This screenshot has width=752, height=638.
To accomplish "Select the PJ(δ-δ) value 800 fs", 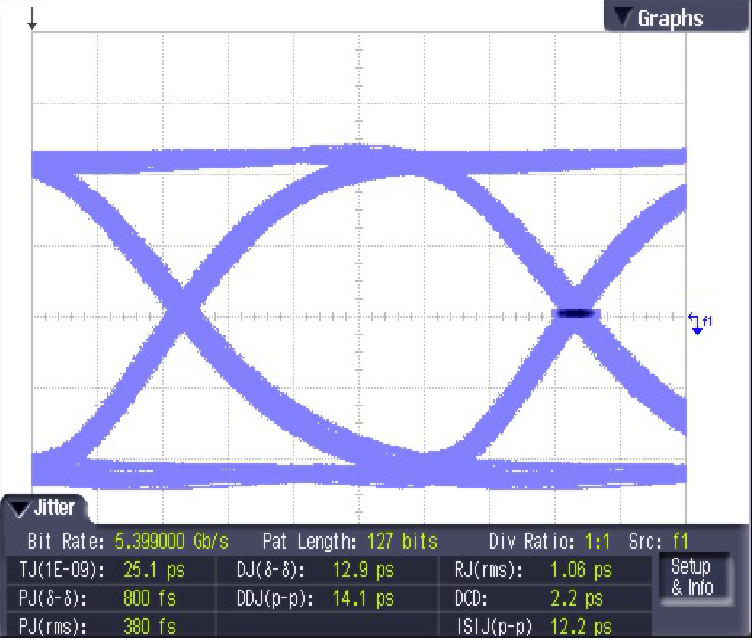I will (x=149, y=599).
